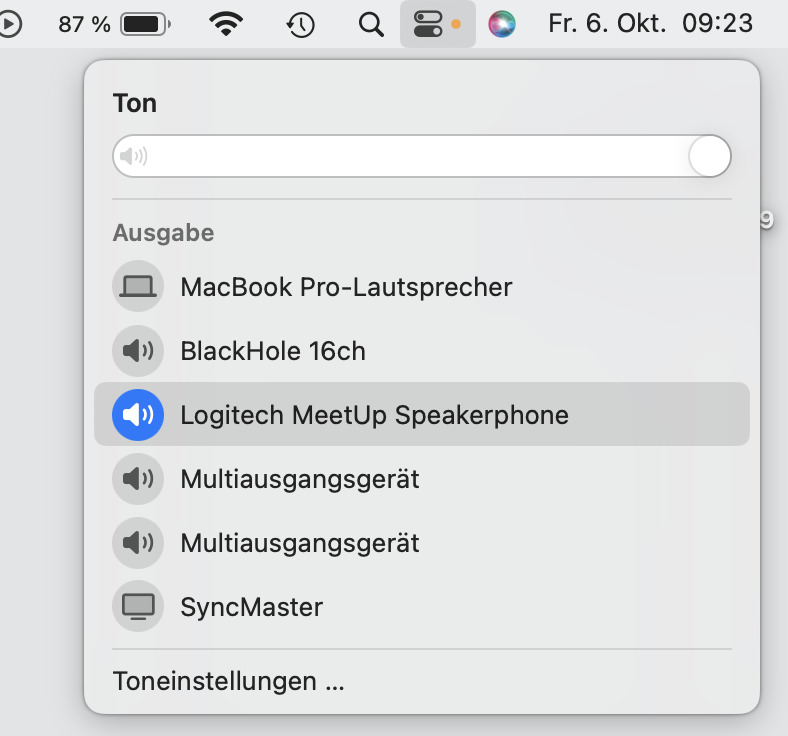Click the Ton volume slider knob
Screen dimensions: 788x736
click(x=709, y=156)
